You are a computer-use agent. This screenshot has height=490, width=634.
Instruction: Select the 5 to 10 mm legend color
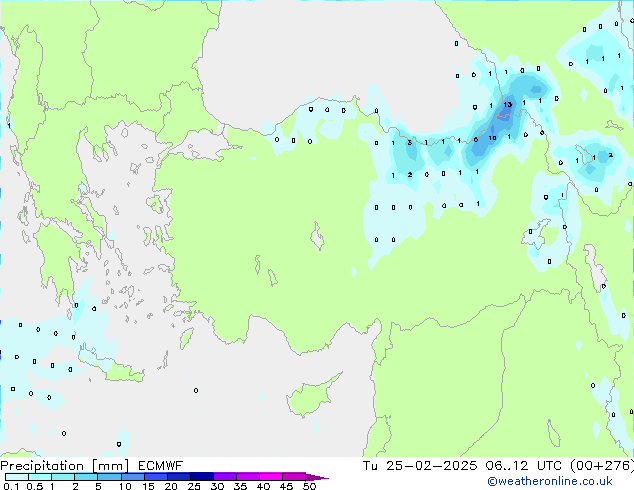point(110,477)
